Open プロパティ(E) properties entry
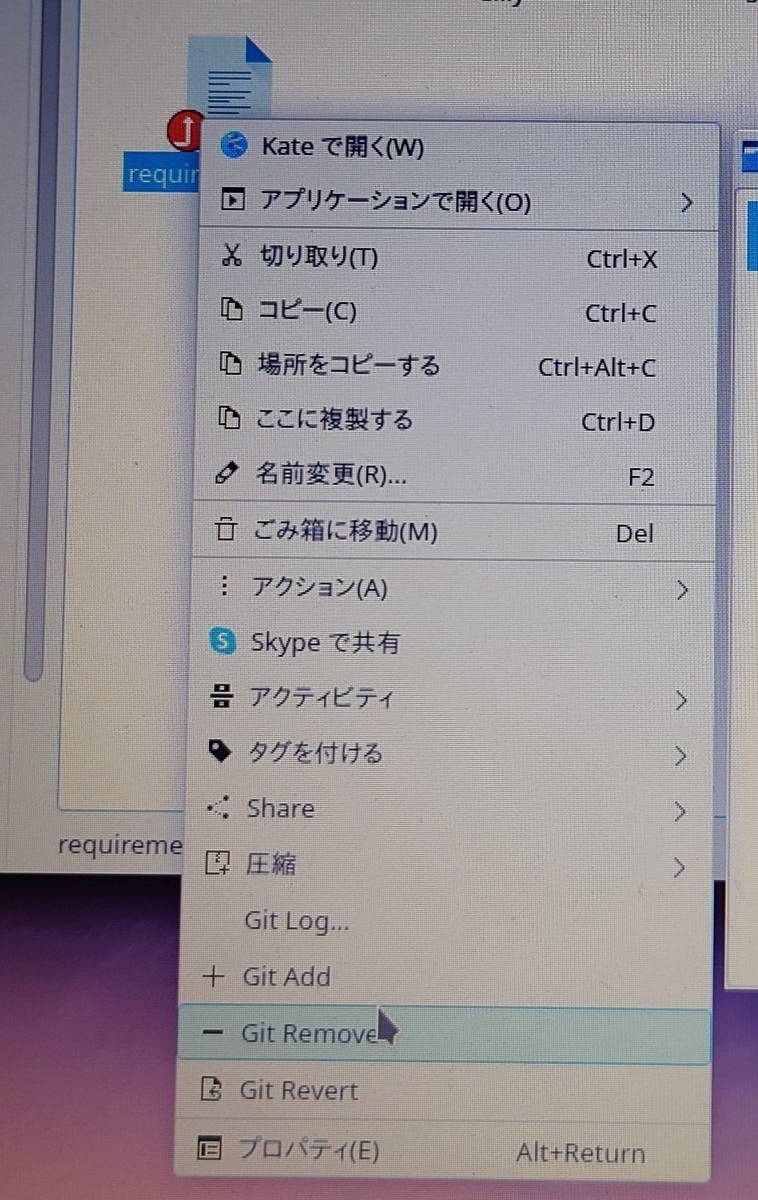Viewport: 758px width, 1200px height. click(x=443, y=1152)
